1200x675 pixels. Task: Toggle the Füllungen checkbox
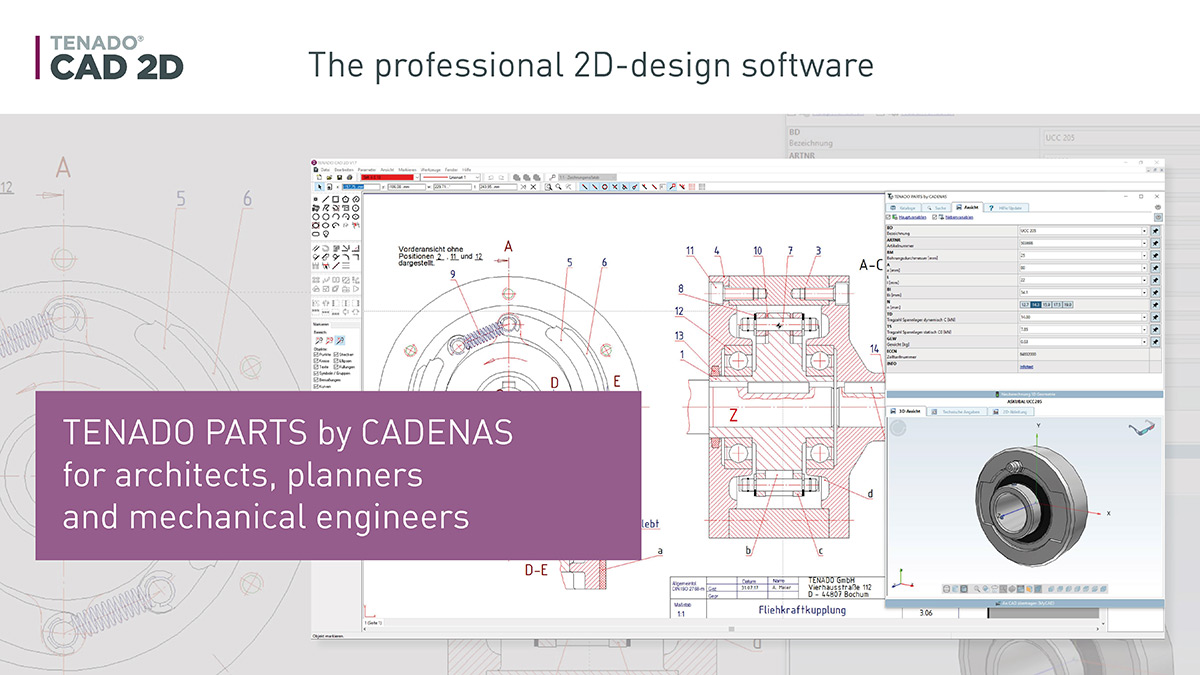336,367
